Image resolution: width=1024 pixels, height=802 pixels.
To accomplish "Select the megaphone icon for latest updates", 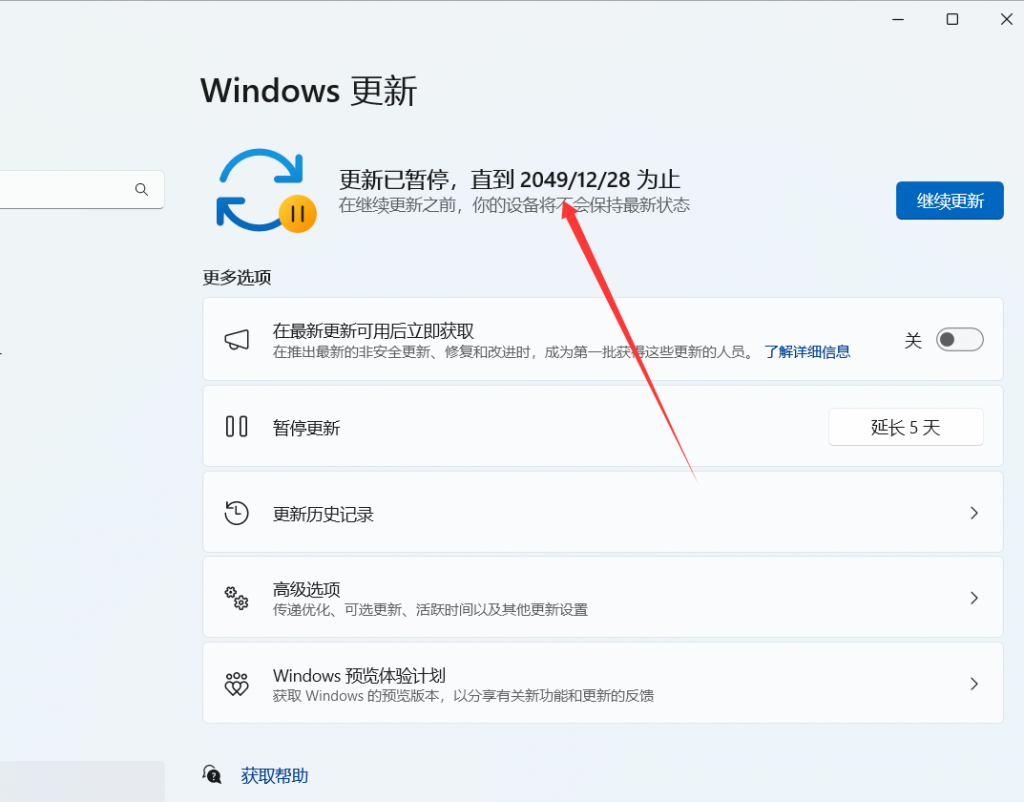I will (236, 339).
